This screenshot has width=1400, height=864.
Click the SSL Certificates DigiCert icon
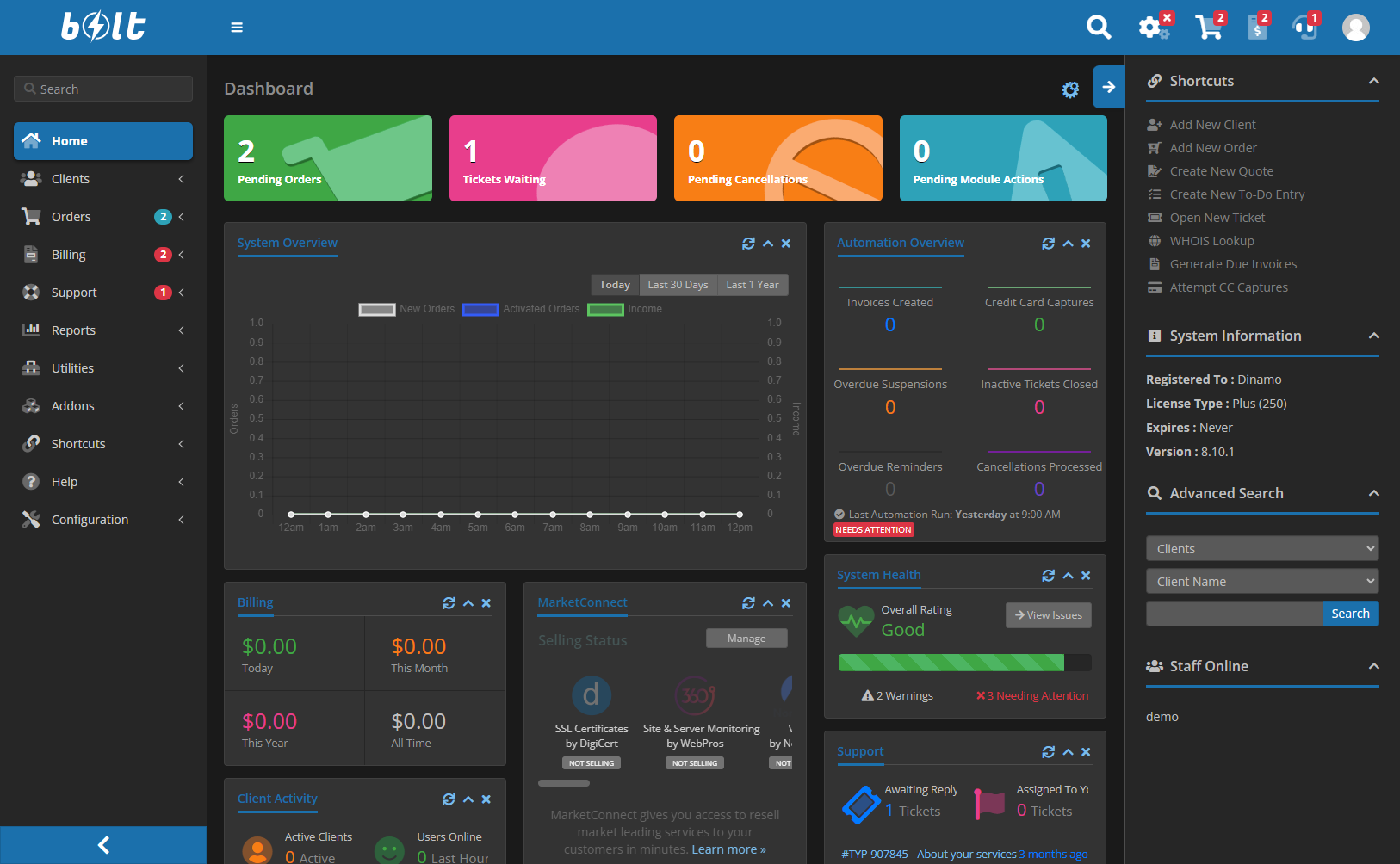point(592,695)
